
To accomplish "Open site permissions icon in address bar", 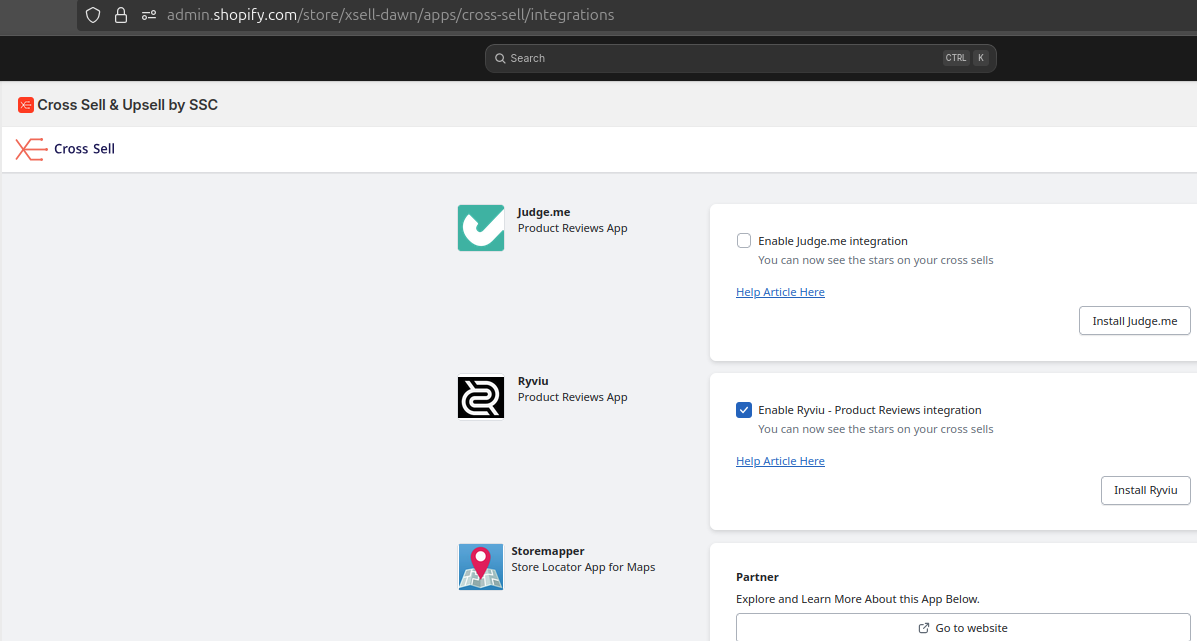I will [x=149, y=15].
